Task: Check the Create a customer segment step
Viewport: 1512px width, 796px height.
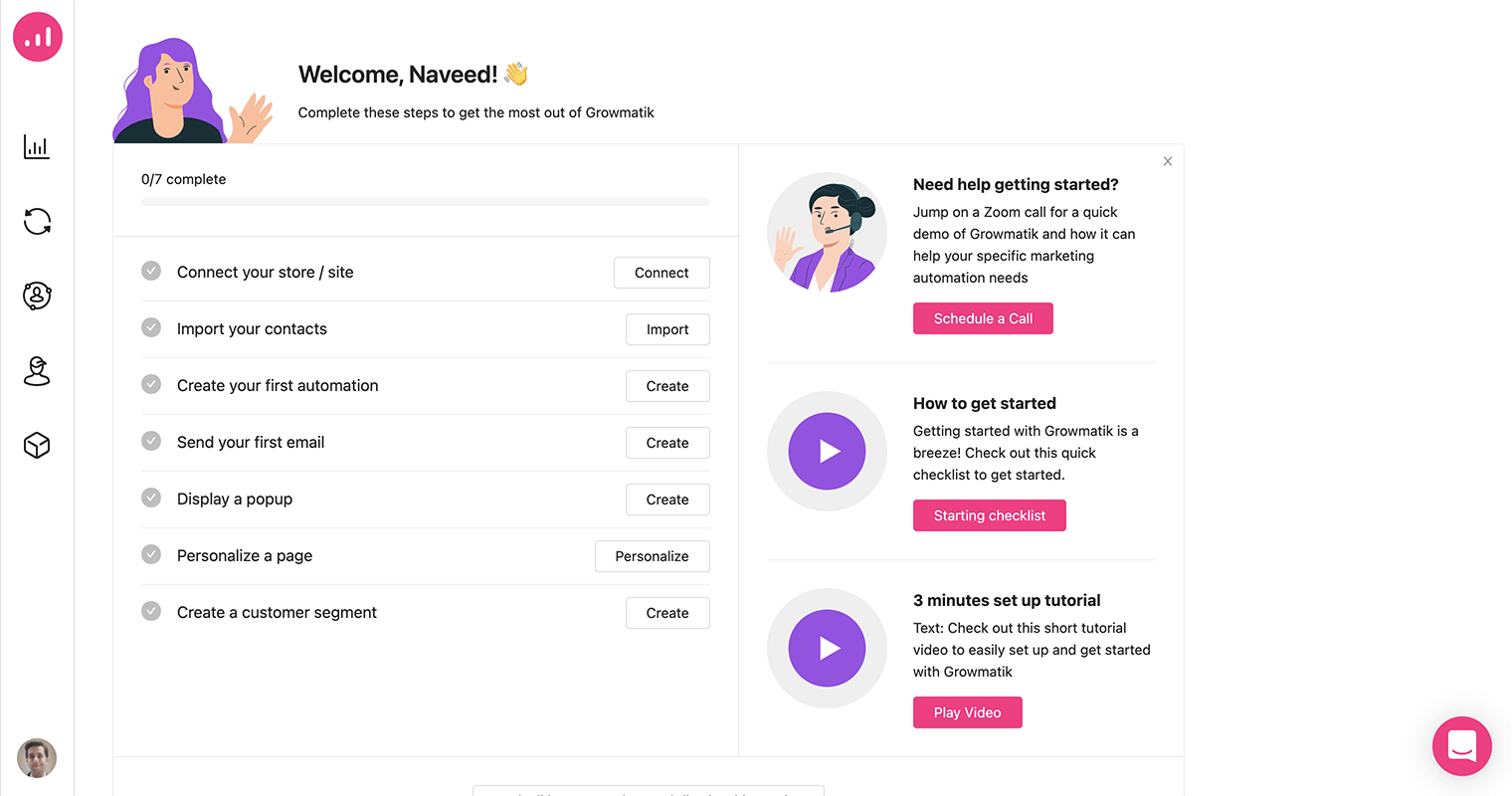Action: click(151, 611)
